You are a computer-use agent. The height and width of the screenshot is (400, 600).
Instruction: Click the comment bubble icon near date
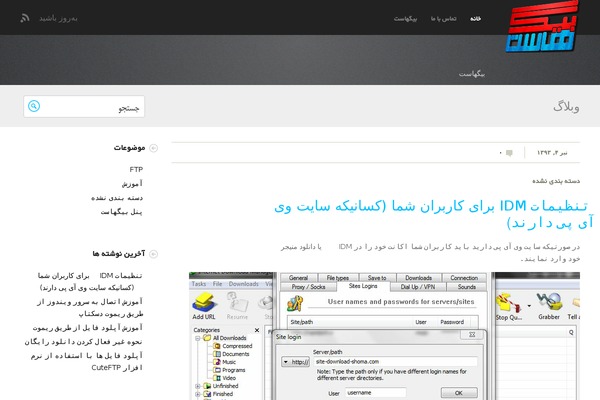509,153
